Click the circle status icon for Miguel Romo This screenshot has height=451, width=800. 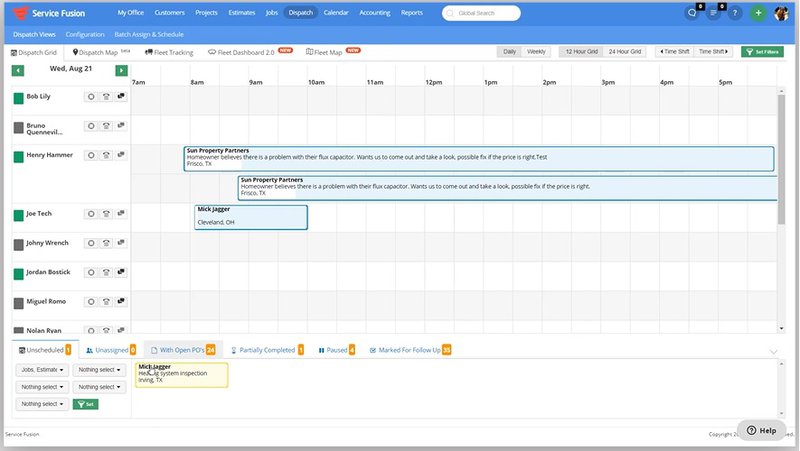91,302
